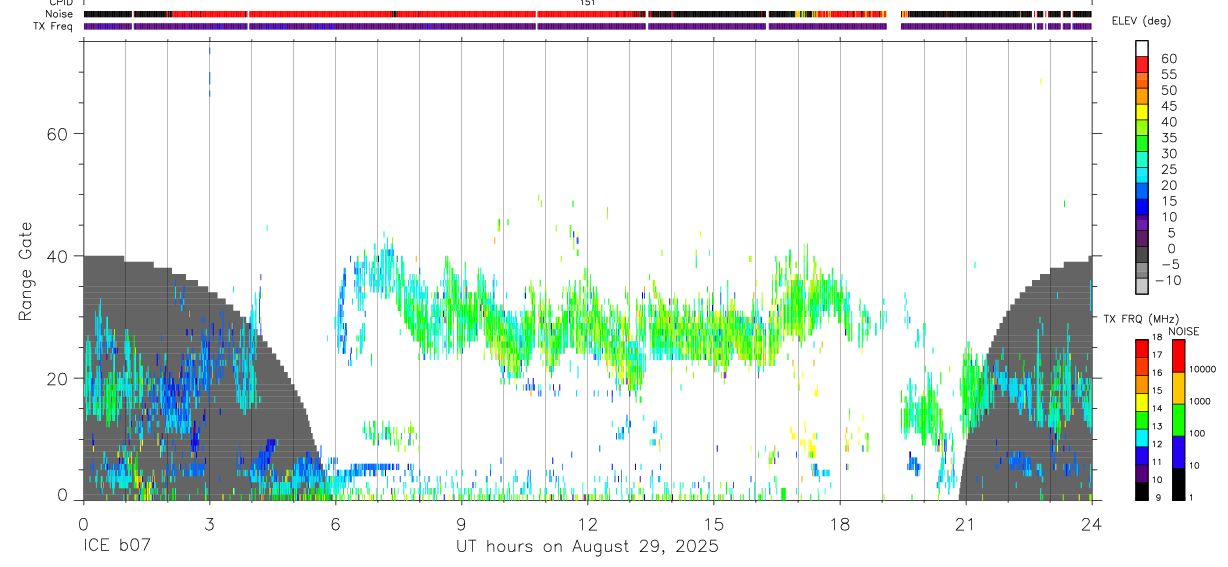The image size is (1228, 567).
Task: Click the '18' hour tick on UT axis
Action: click(840, 523)
